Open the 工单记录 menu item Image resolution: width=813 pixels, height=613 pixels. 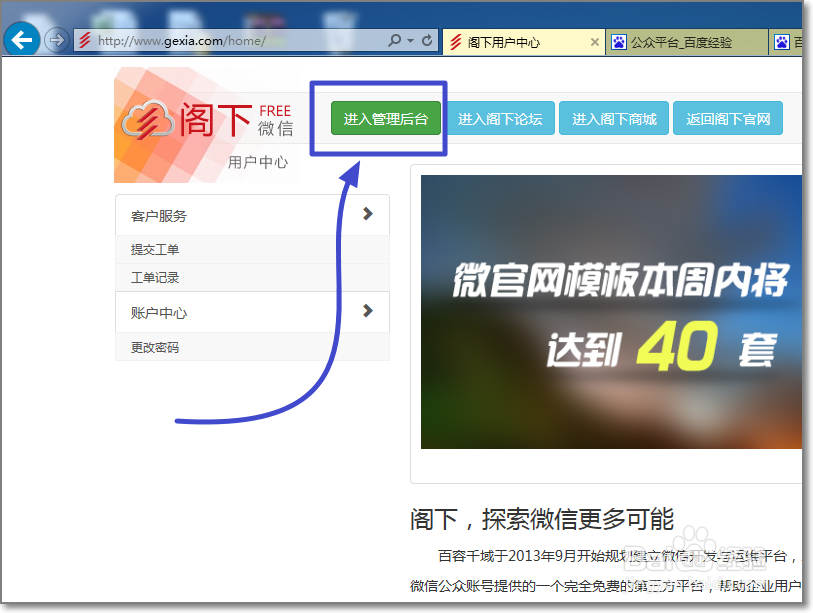tap(252, 277)
